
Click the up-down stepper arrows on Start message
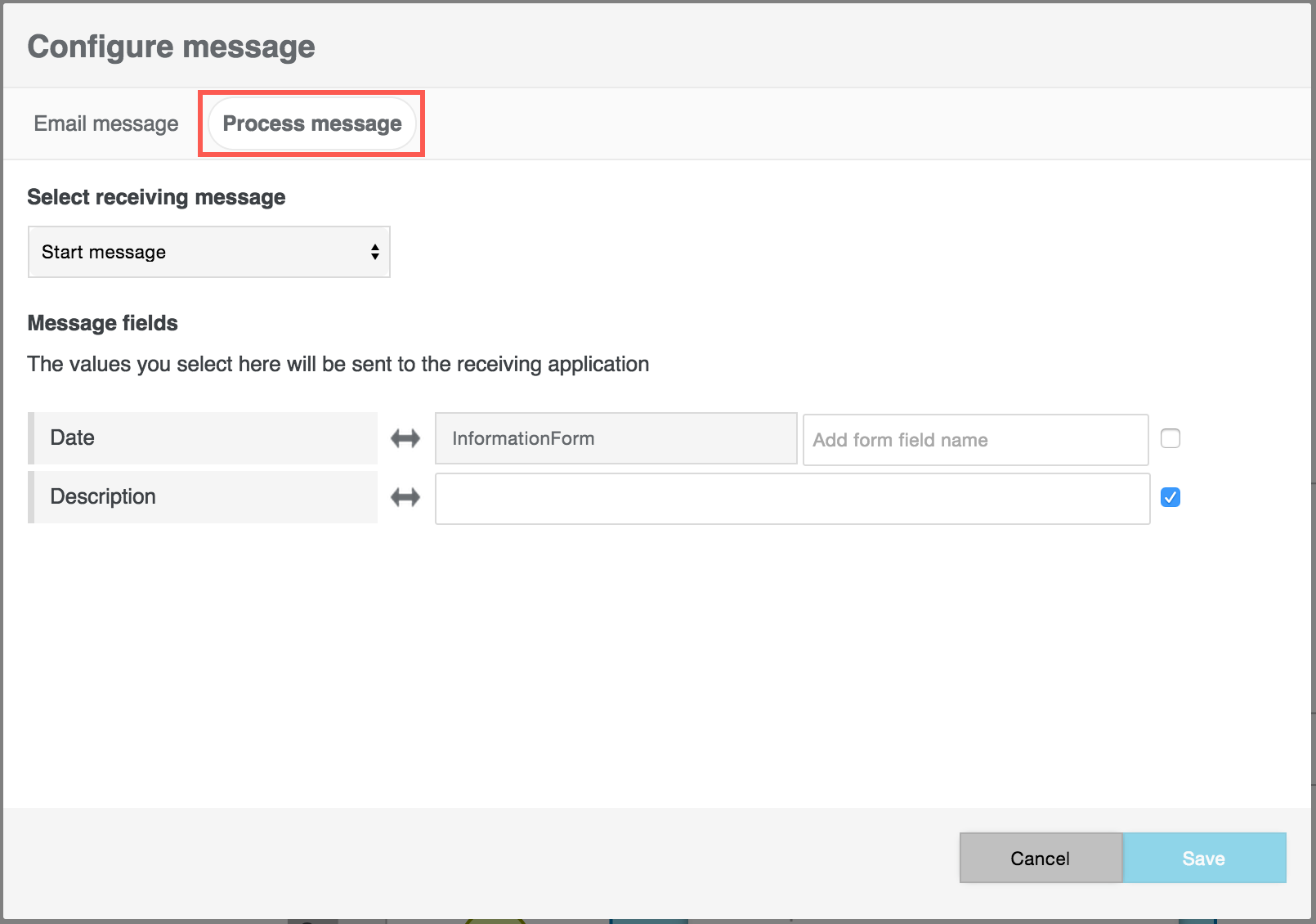pos(374,252)
